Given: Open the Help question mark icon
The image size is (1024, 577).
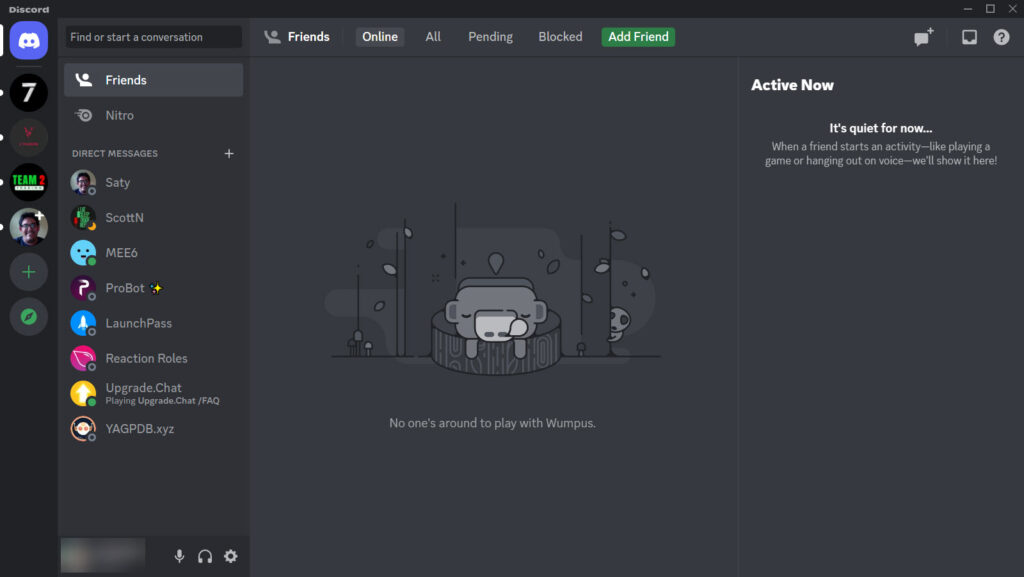Looking at the screenshot, I should click(1001, 37).
